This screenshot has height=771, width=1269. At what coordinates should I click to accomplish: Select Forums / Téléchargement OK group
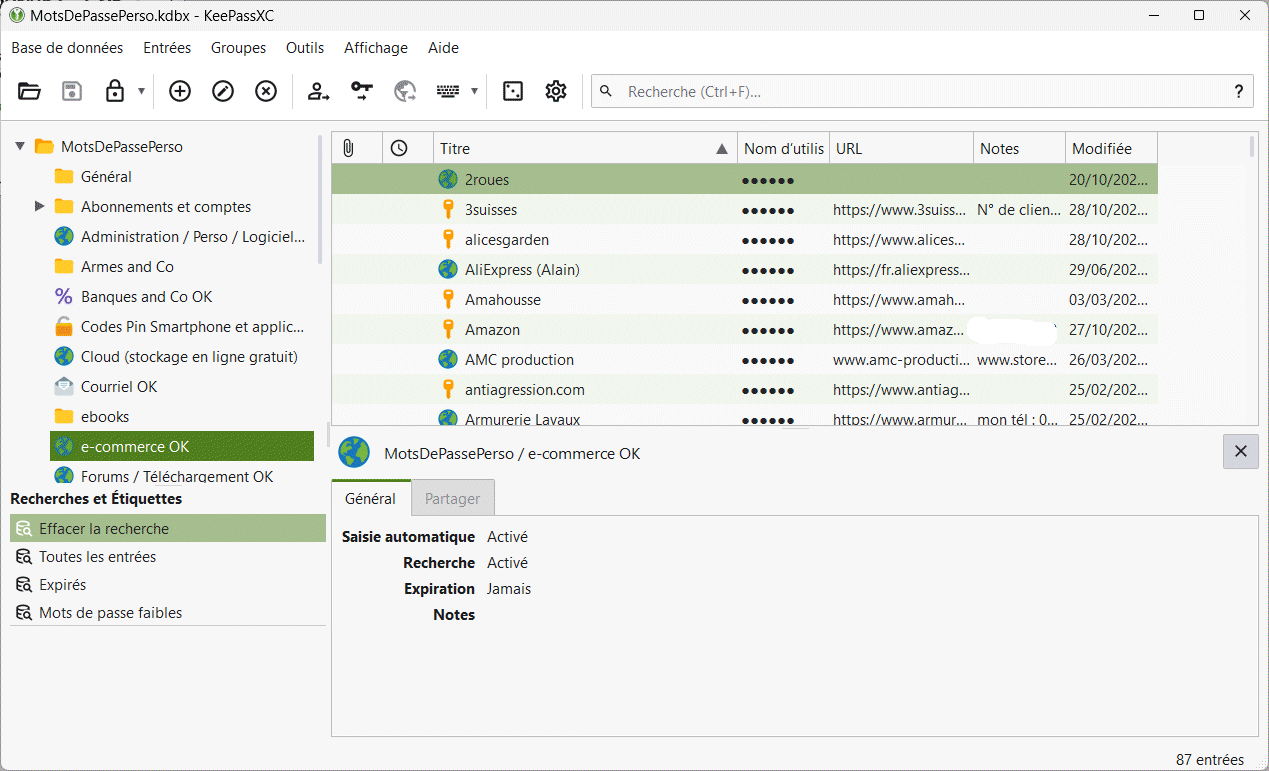(183, 476)
